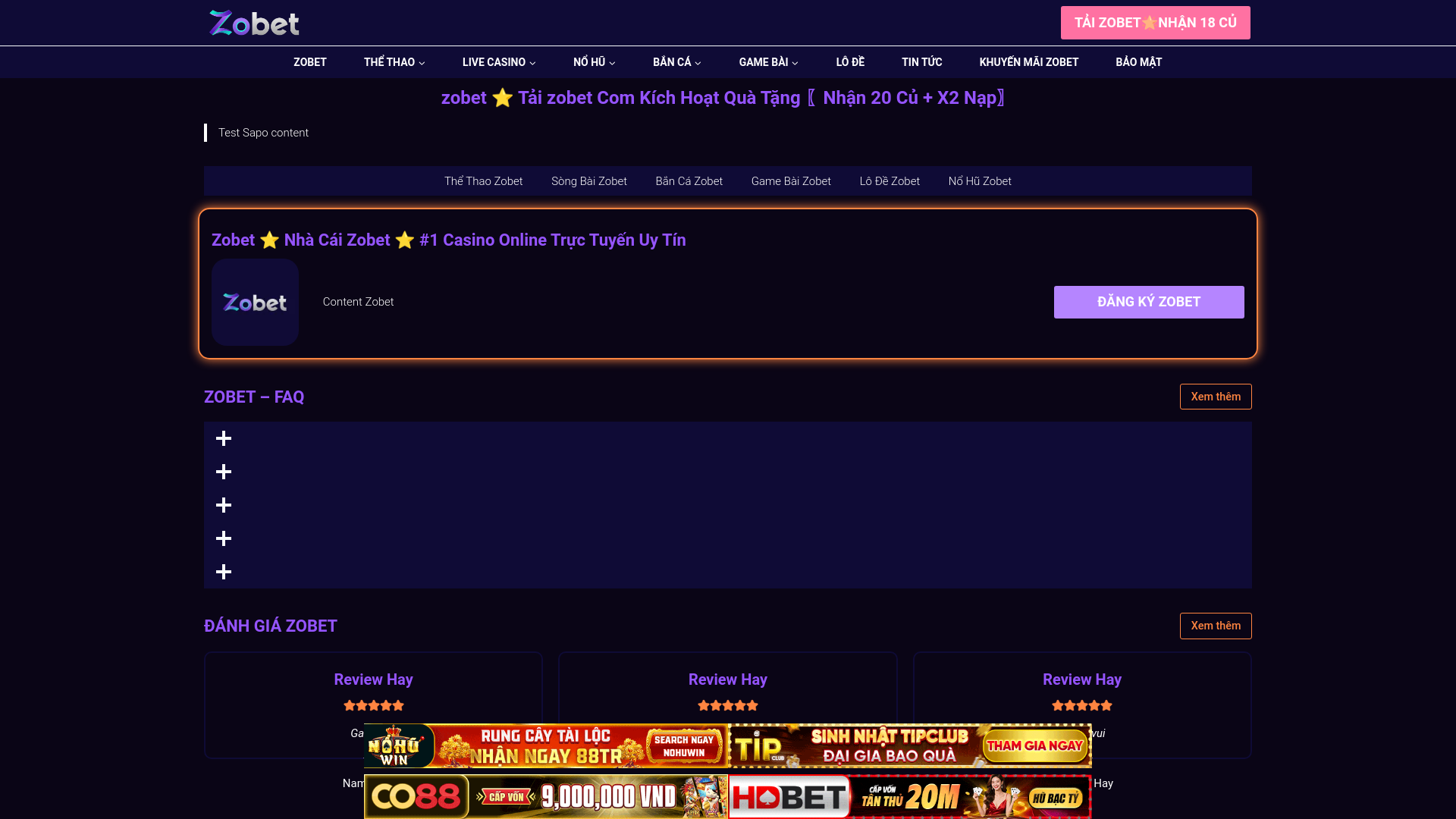Open the Bảo Mật menu item
1456x819 pixels.
click(1139, 62)
